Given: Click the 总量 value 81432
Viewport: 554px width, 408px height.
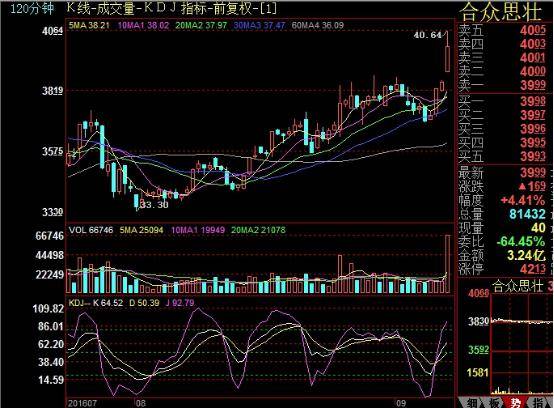Looking at the screenshot, I should (x=528, y=214).
